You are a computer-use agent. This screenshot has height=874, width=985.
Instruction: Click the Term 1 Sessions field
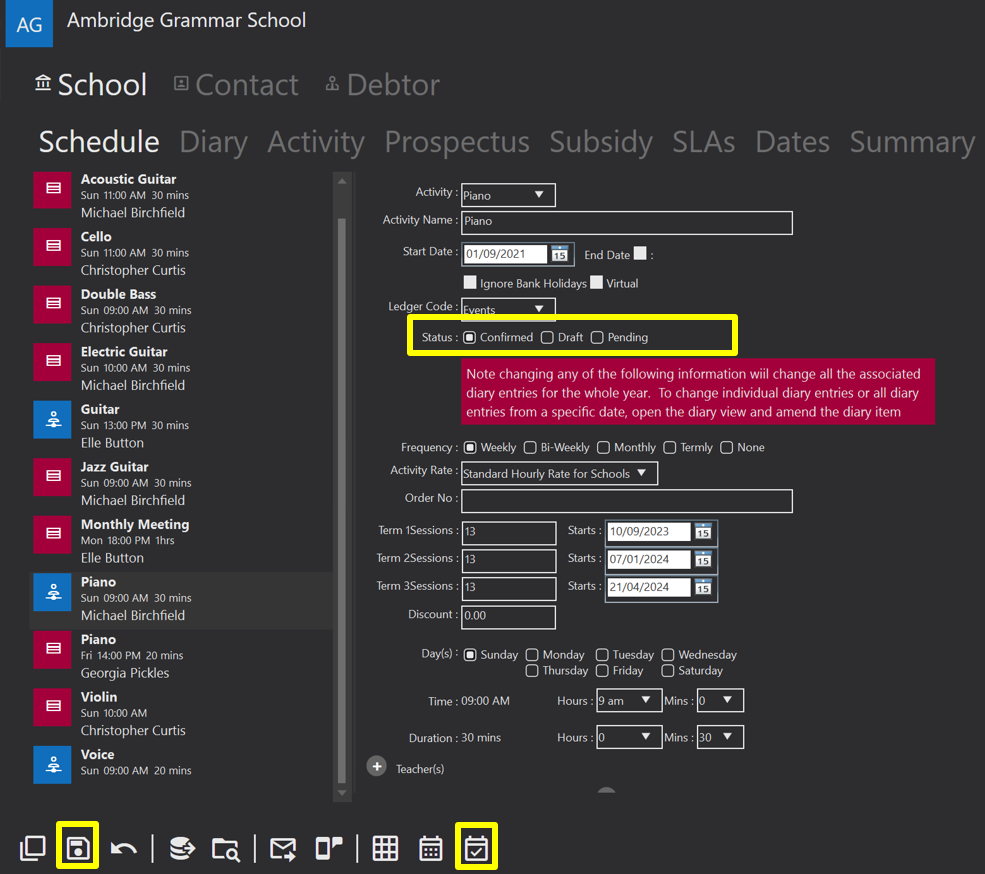click(509, 532)
